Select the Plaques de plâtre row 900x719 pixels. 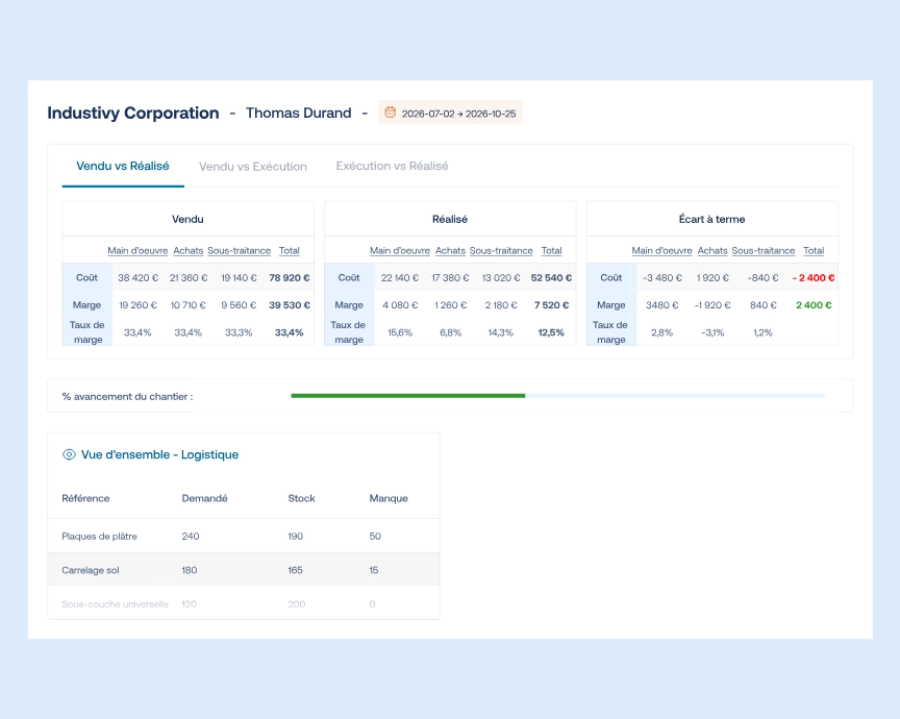click(243, 536)
